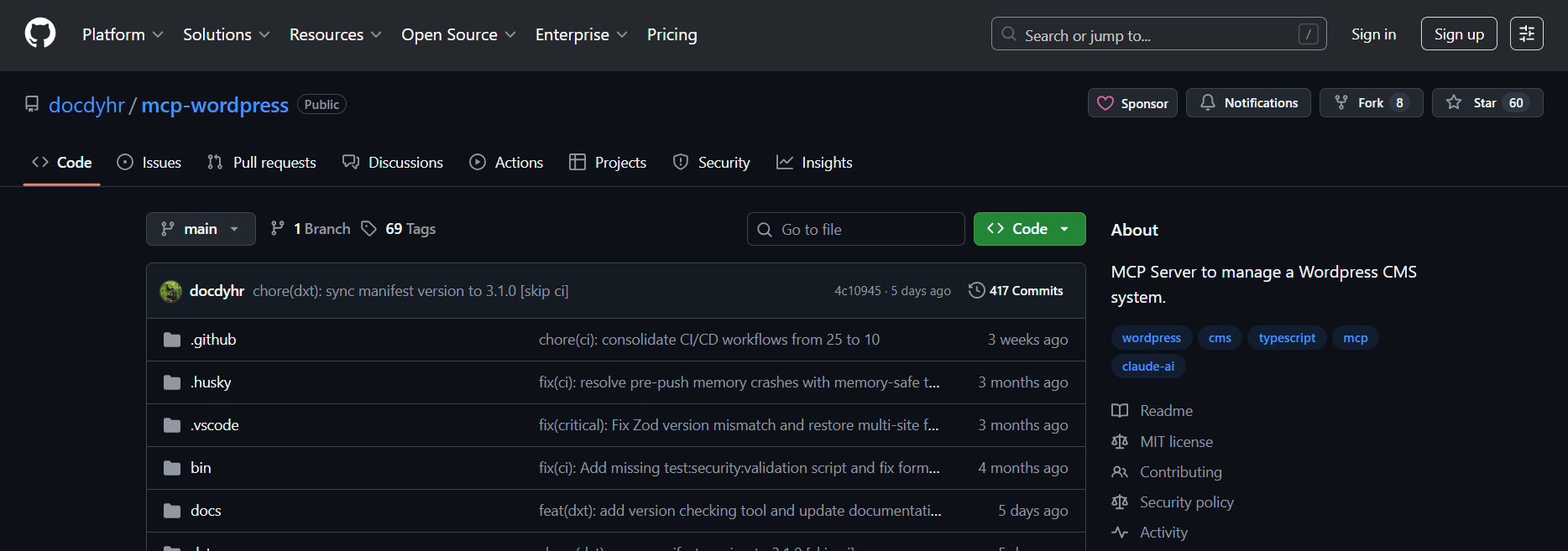This screenshot has height=551, width=1568.
Task: Open the Pull requests tab
Action: (262, 163)
